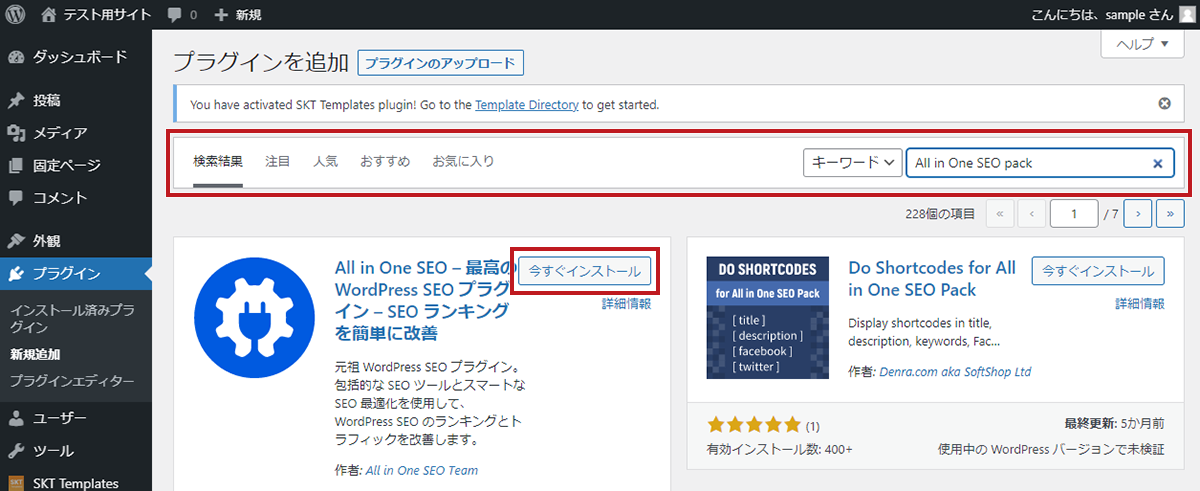Click the plugin search input field
This screenshot has width=1200, height=491.
[x=1025, y=163]
